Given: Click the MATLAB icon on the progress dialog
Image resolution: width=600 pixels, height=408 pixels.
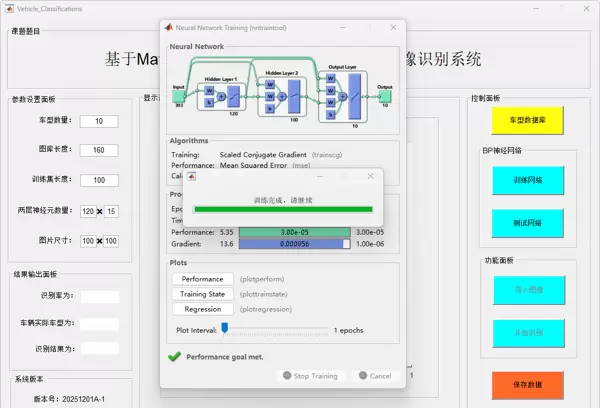Looking at the screenshot, I should click(192, 176).
